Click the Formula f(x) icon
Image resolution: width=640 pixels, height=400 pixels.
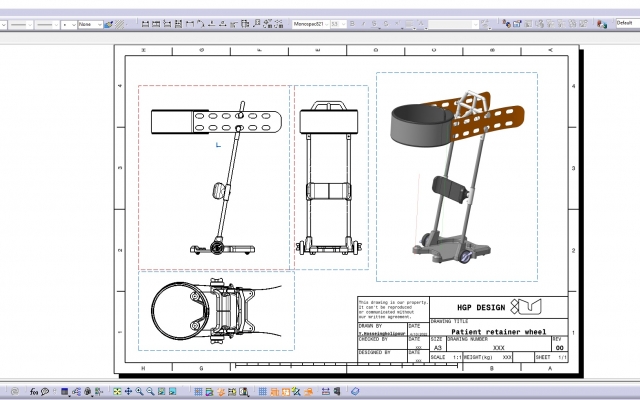click(x=34, y=391)
